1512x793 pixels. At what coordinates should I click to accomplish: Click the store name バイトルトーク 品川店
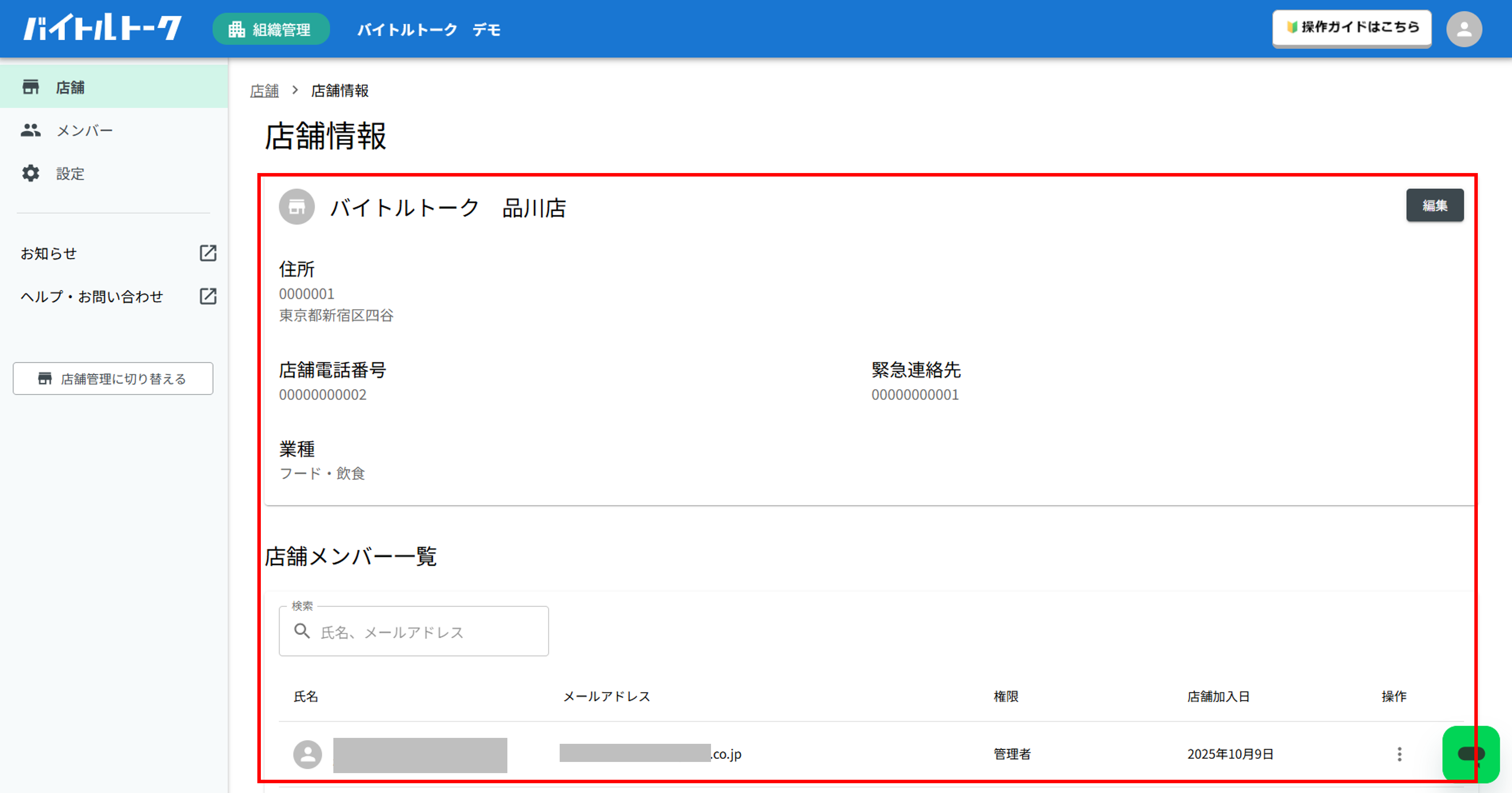pos(448,208)
